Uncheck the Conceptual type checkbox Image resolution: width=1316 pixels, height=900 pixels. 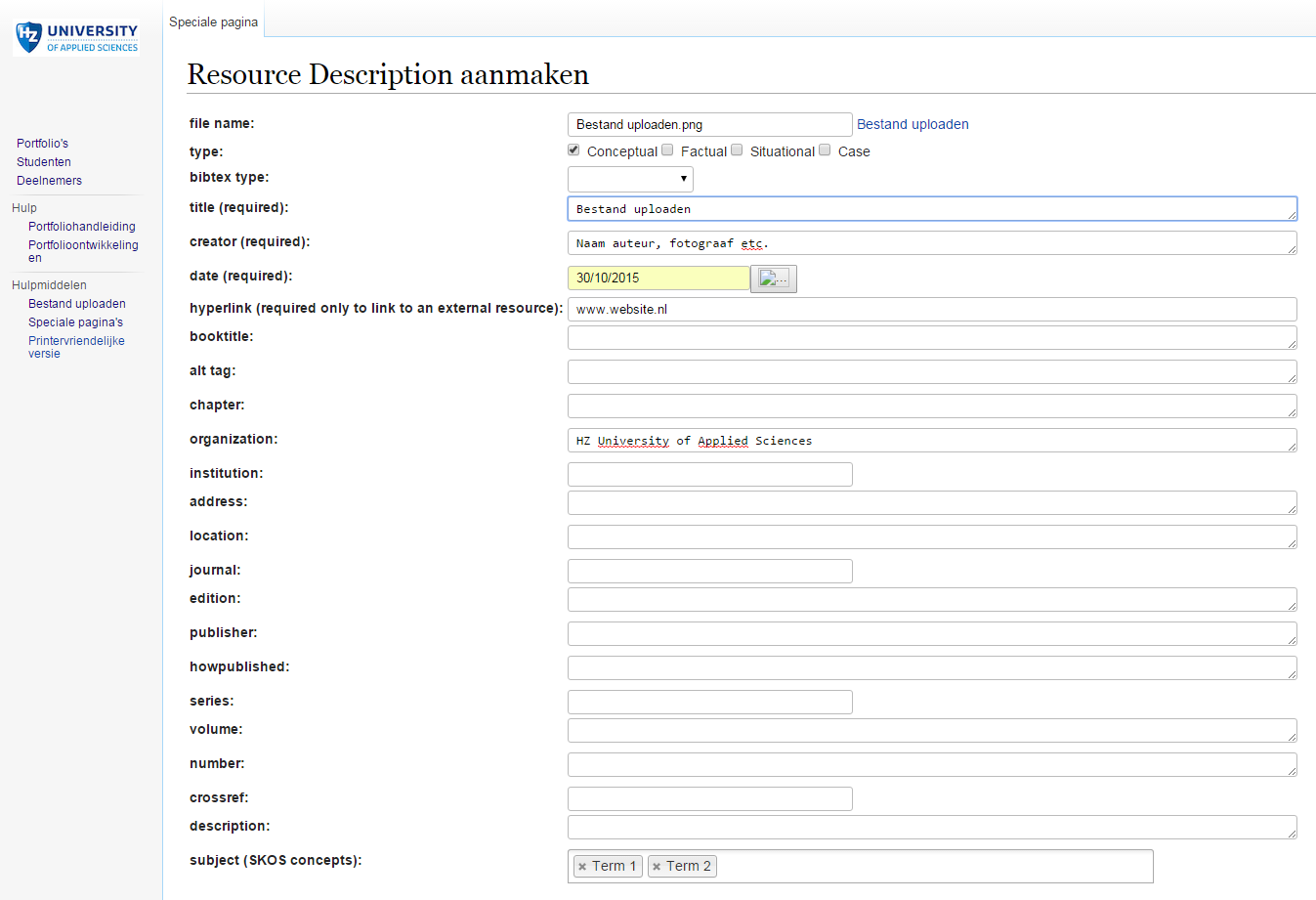pyautogui.click(x=573, y=150)
